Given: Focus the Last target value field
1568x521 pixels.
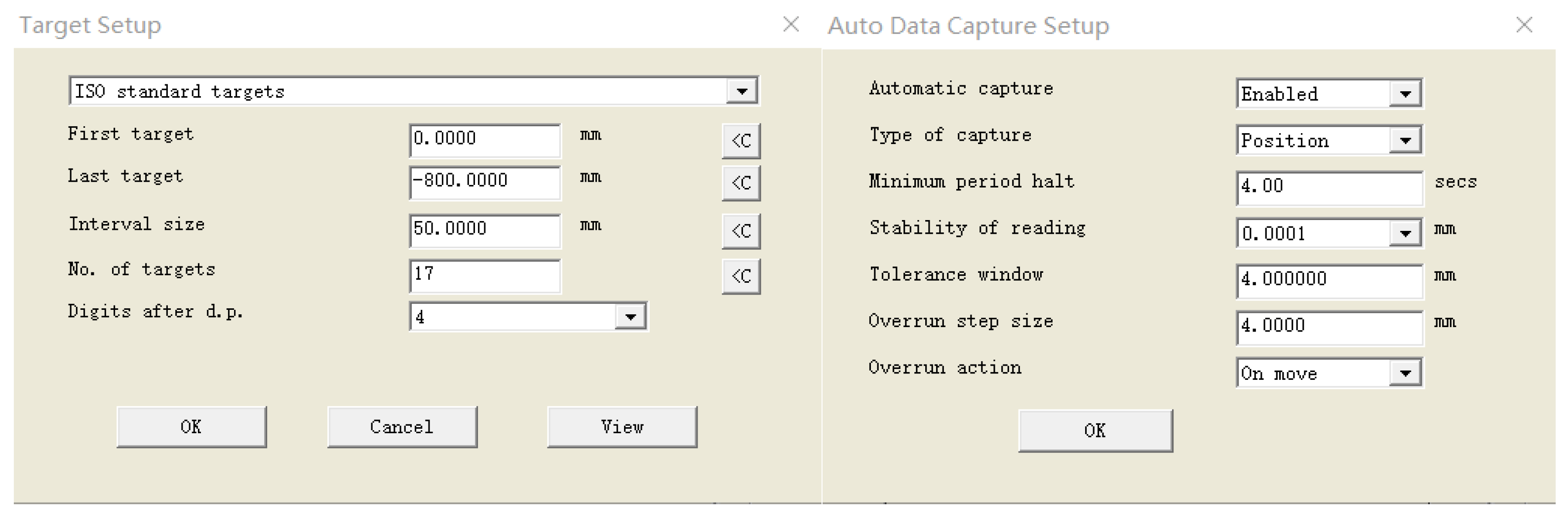Looking at the screenshot, I should (x=484, y=182).
